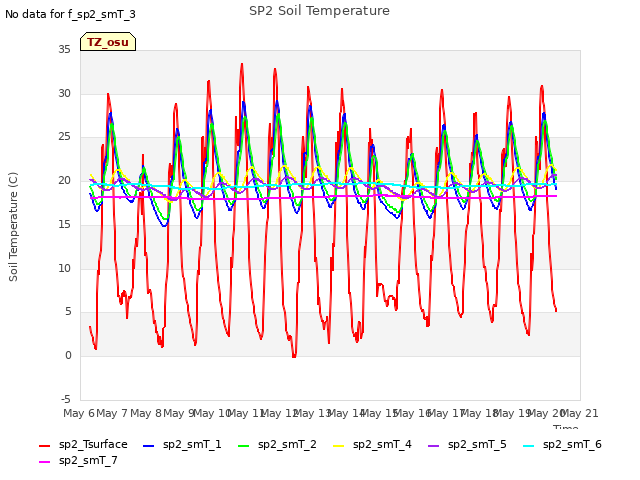Click the SP2 Soil Temperature chart title

319,11
